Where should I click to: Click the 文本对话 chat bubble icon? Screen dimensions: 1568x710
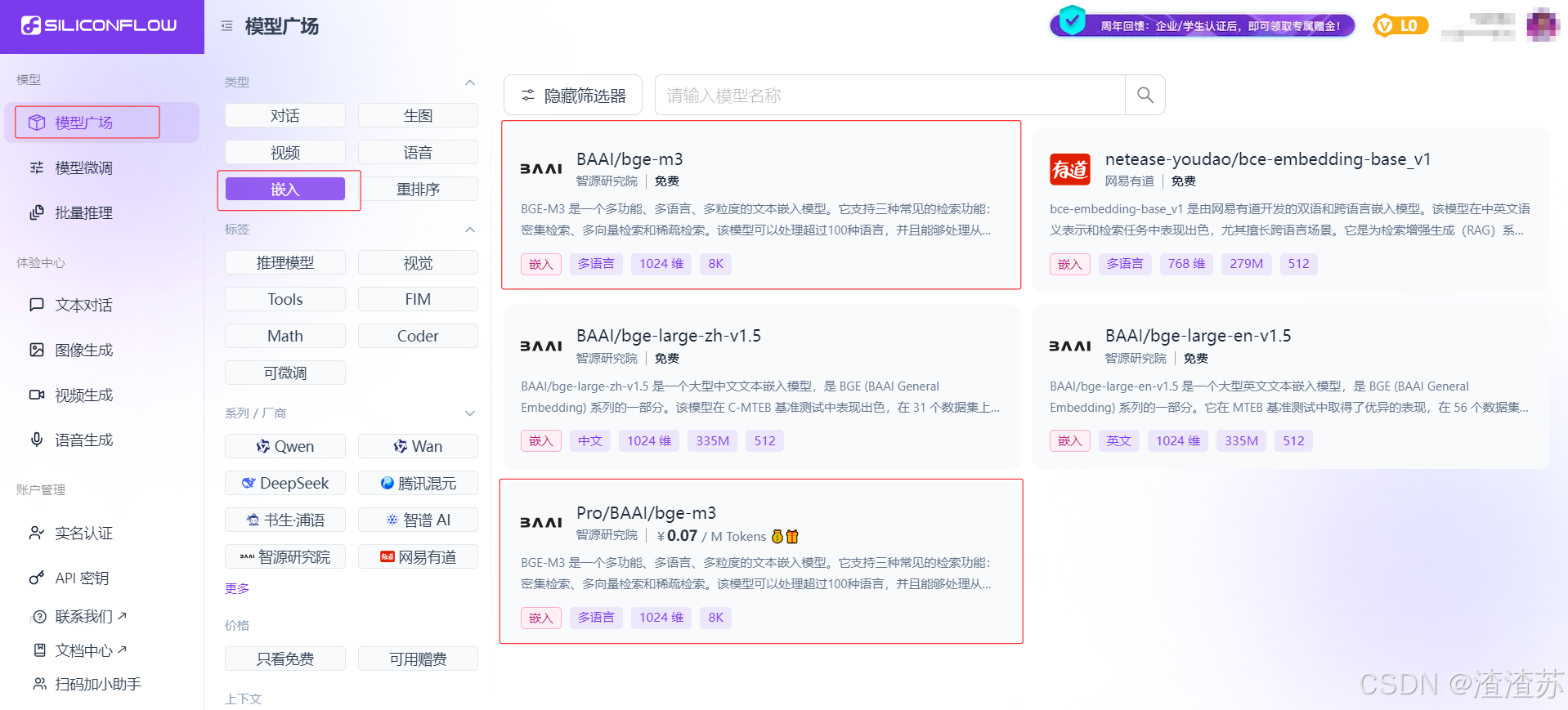pyautogui.click(x=37, y=305)
